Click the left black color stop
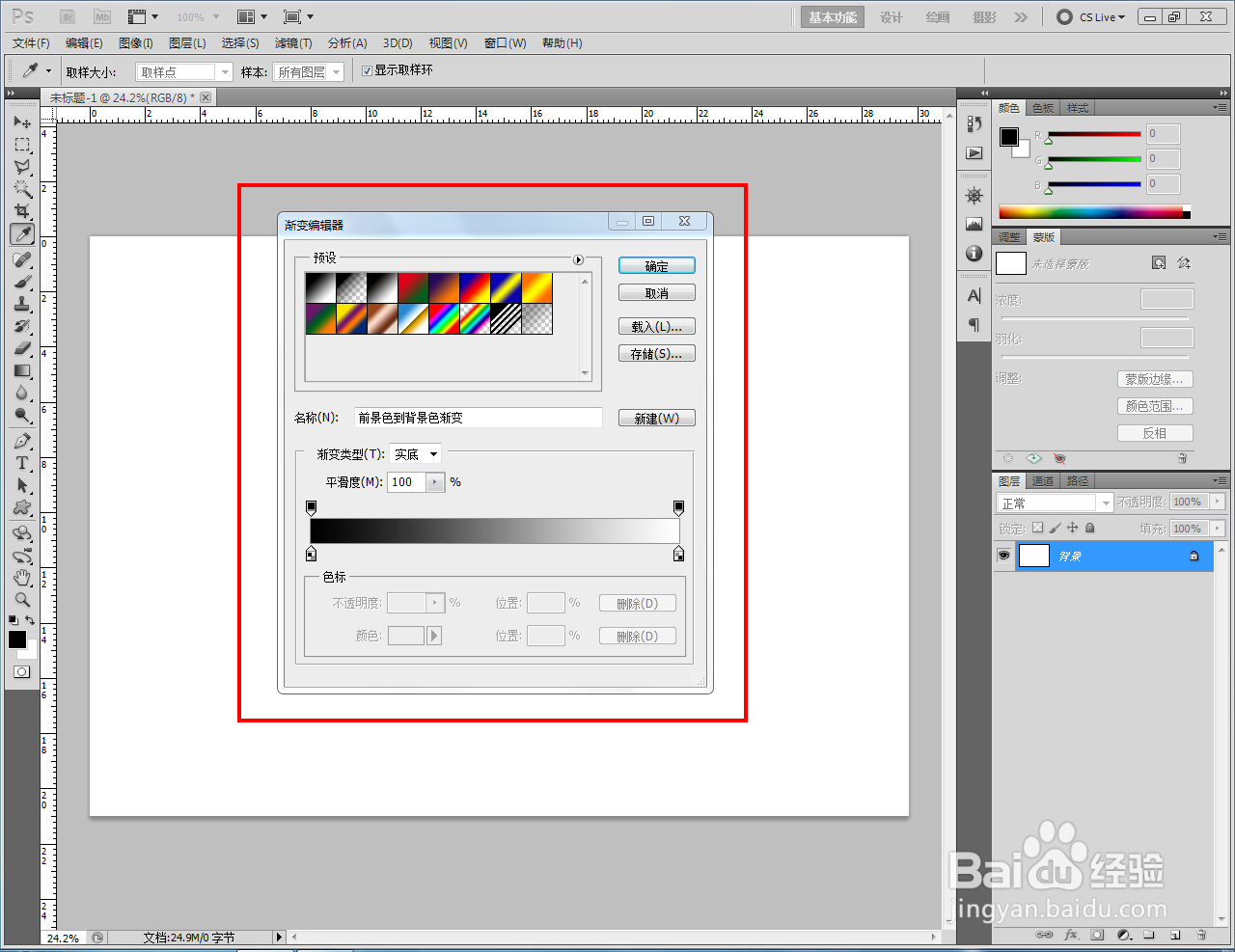The image size is (1235, 952). 311,554
